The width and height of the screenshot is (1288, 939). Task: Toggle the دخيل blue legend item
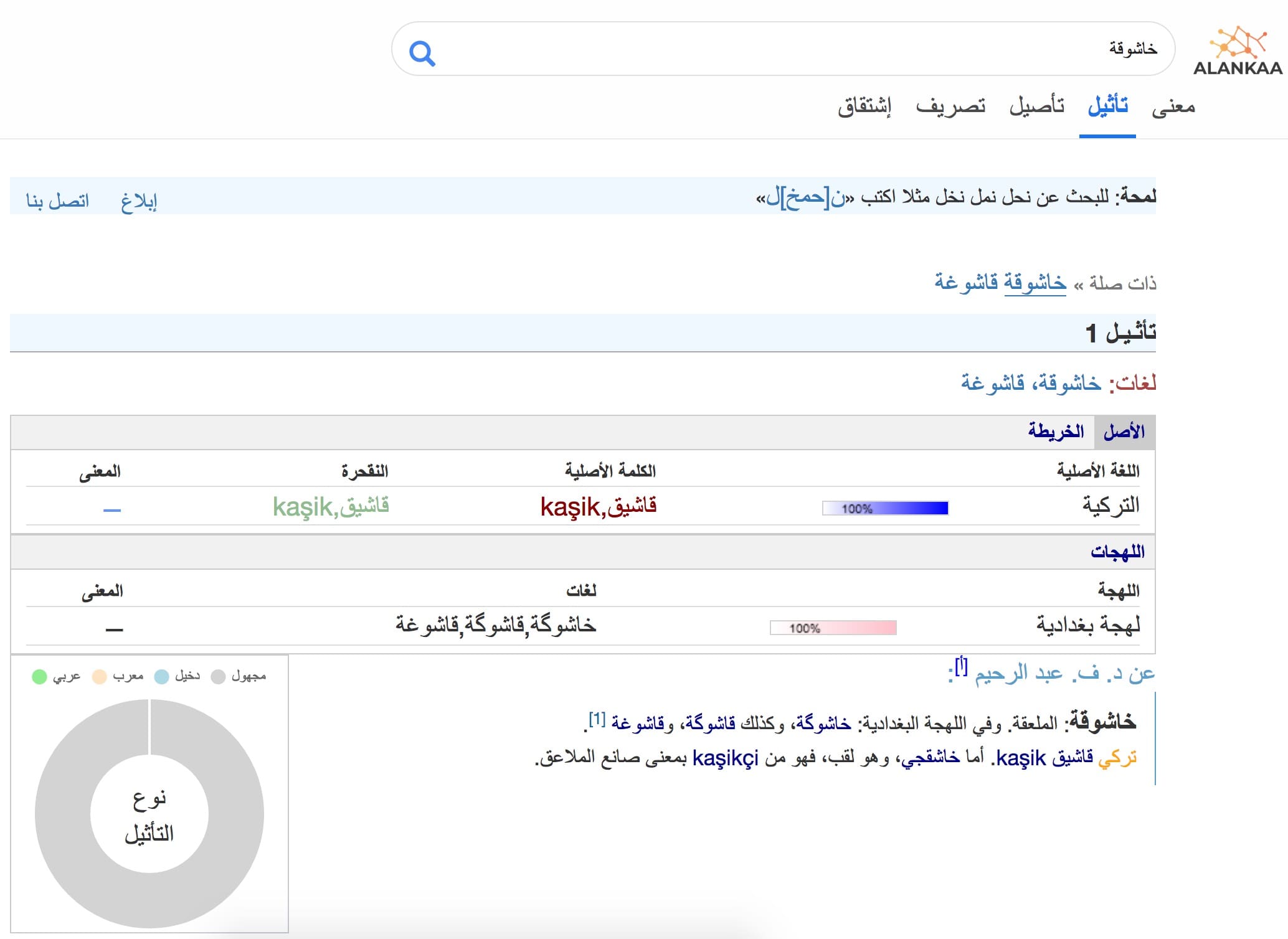click(178, 676)
